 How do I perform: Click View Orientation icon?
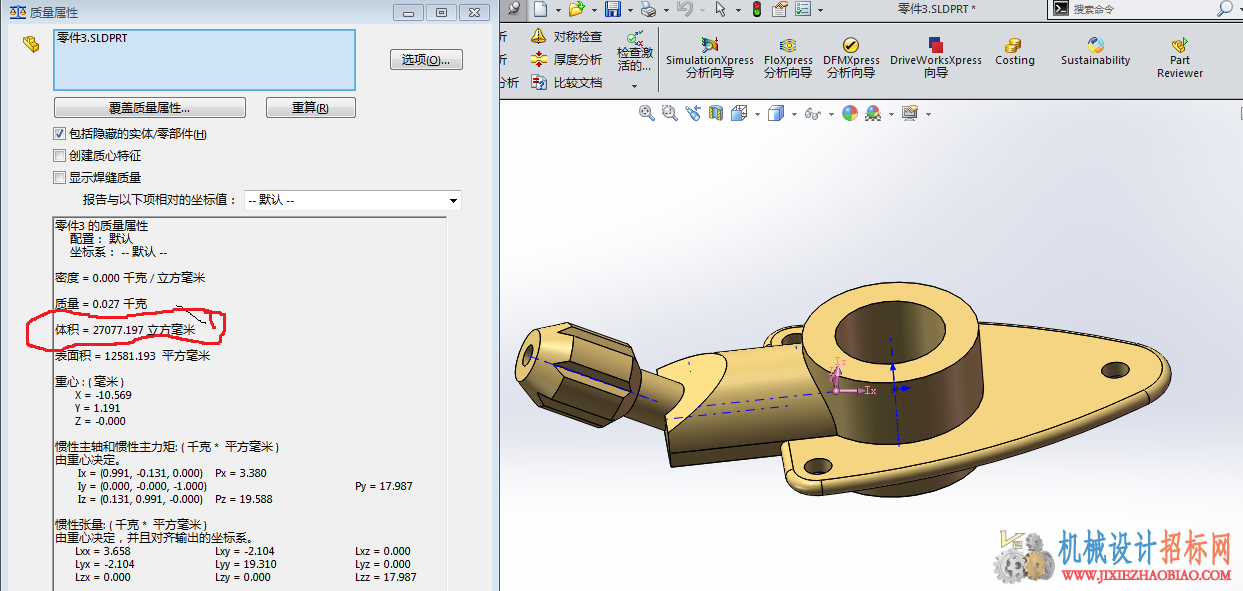point(739,114)
